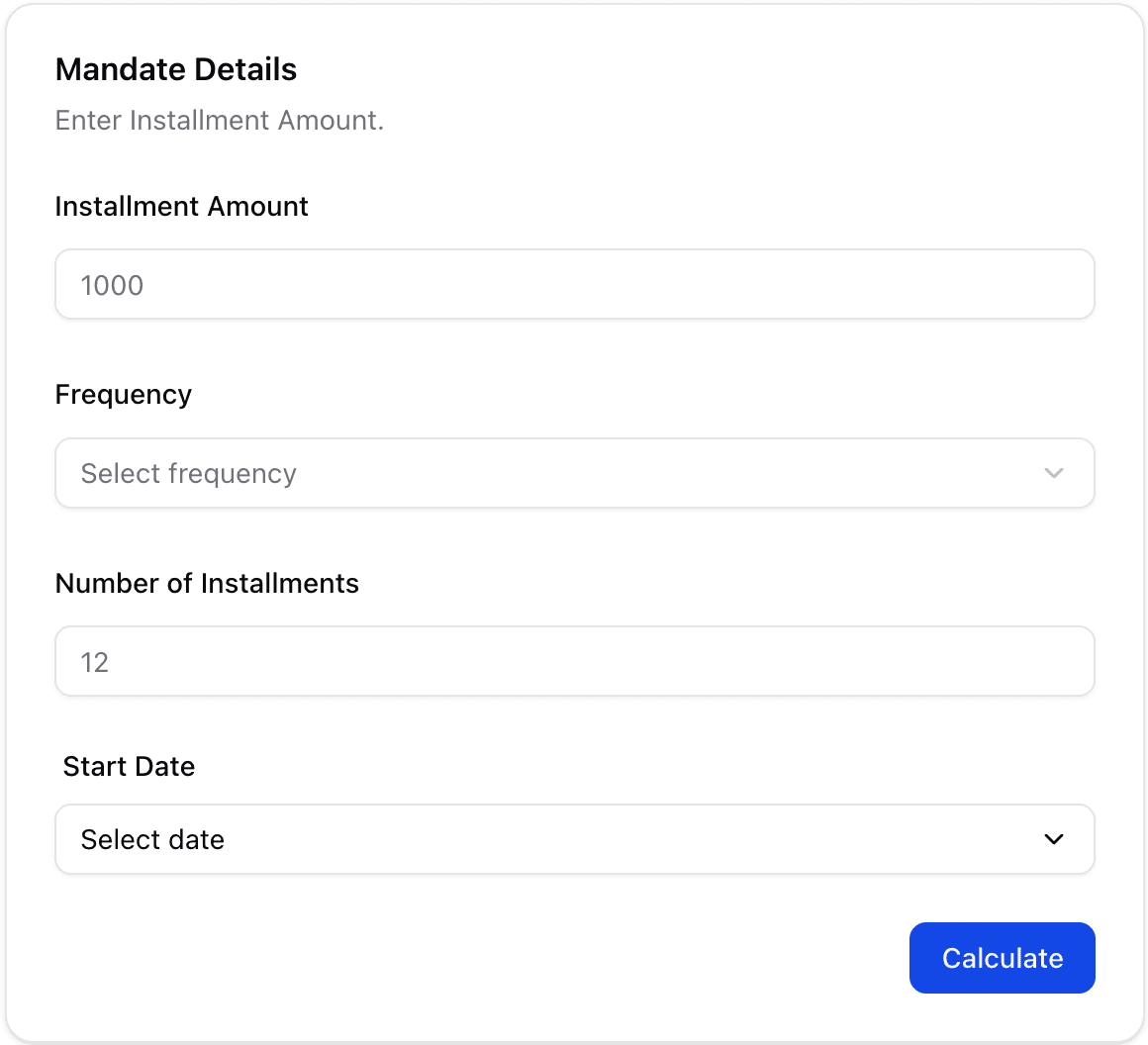Click the Number of Installments label
This screenshot has height=1045, width=1148.
[207, 583]
